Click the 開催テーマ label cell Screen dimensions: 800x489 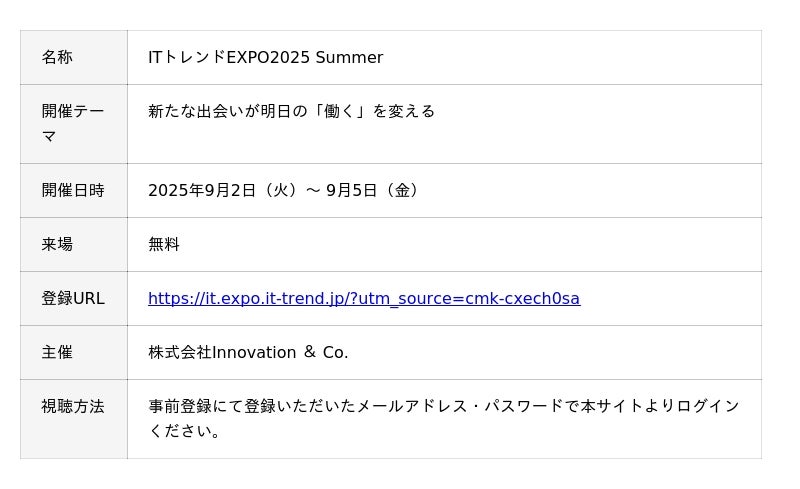click(74, 124)
